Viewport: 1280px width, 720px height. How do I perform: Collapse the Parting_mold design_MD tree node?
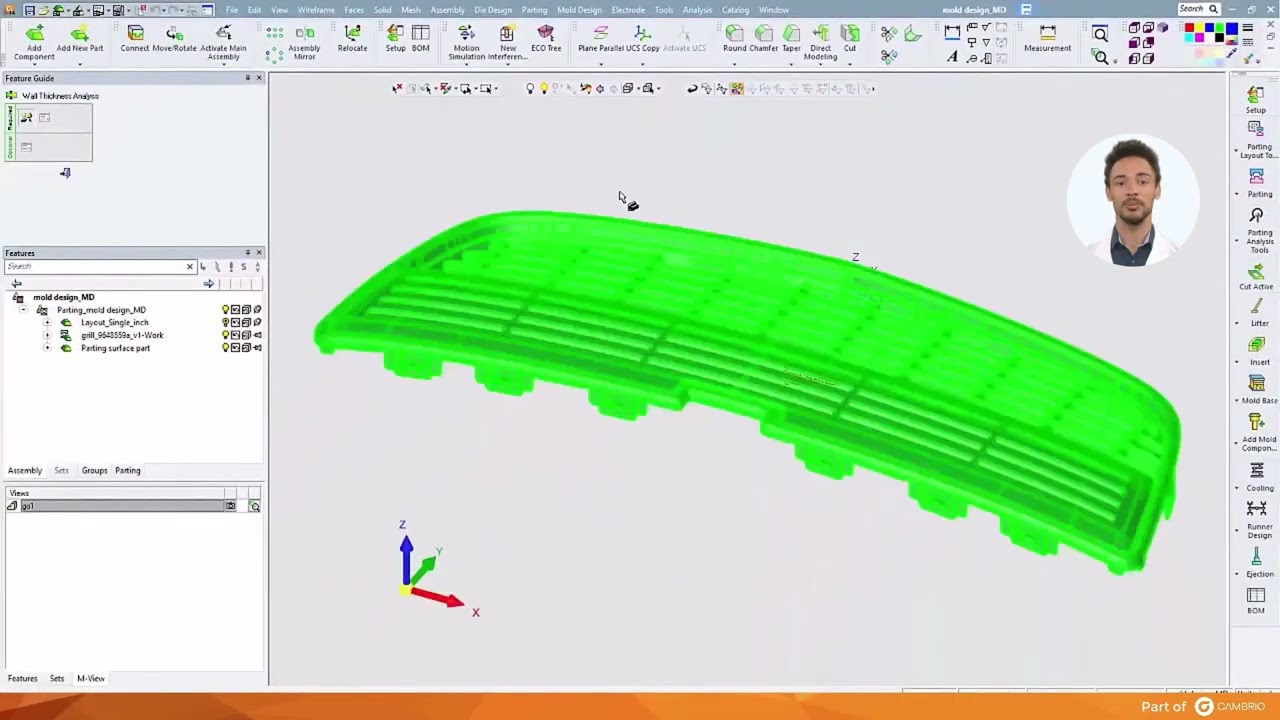23,310
